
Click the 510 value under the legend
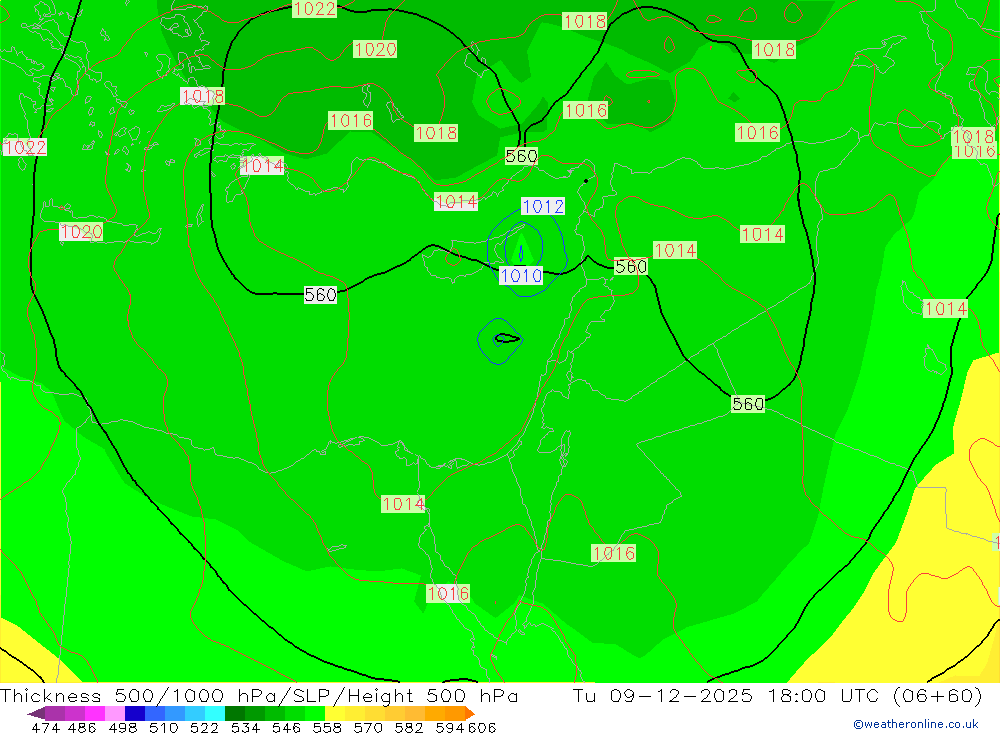point(163,727)
